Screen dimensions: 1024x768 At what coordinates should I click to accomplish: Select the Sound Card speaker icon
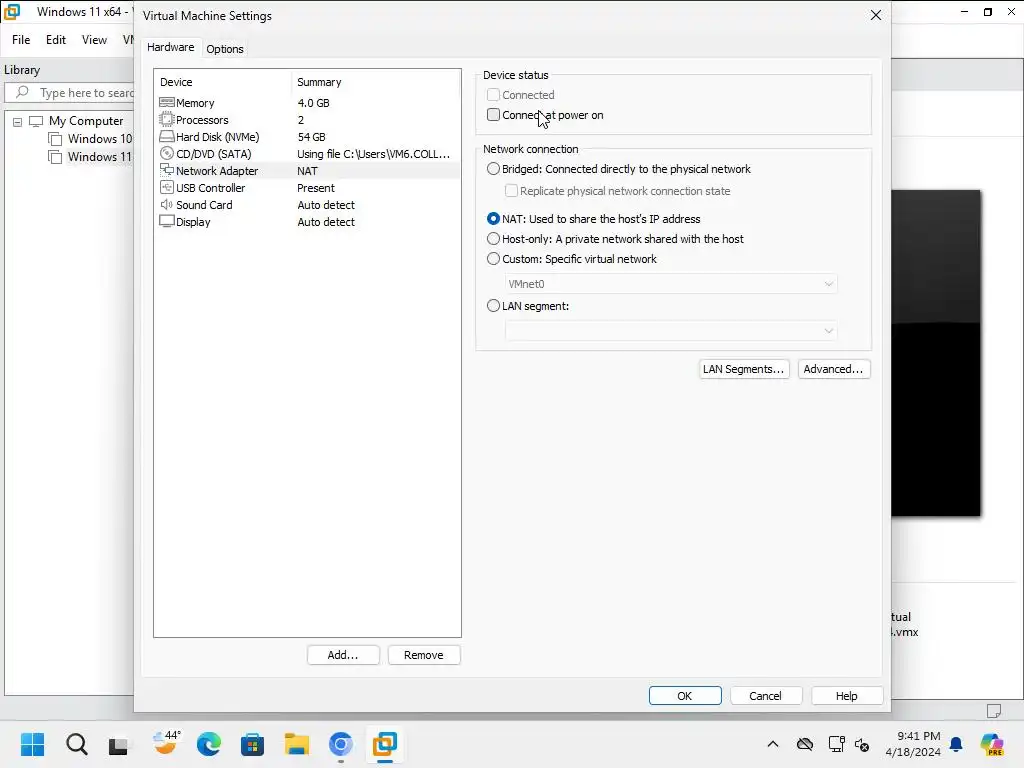167,204
